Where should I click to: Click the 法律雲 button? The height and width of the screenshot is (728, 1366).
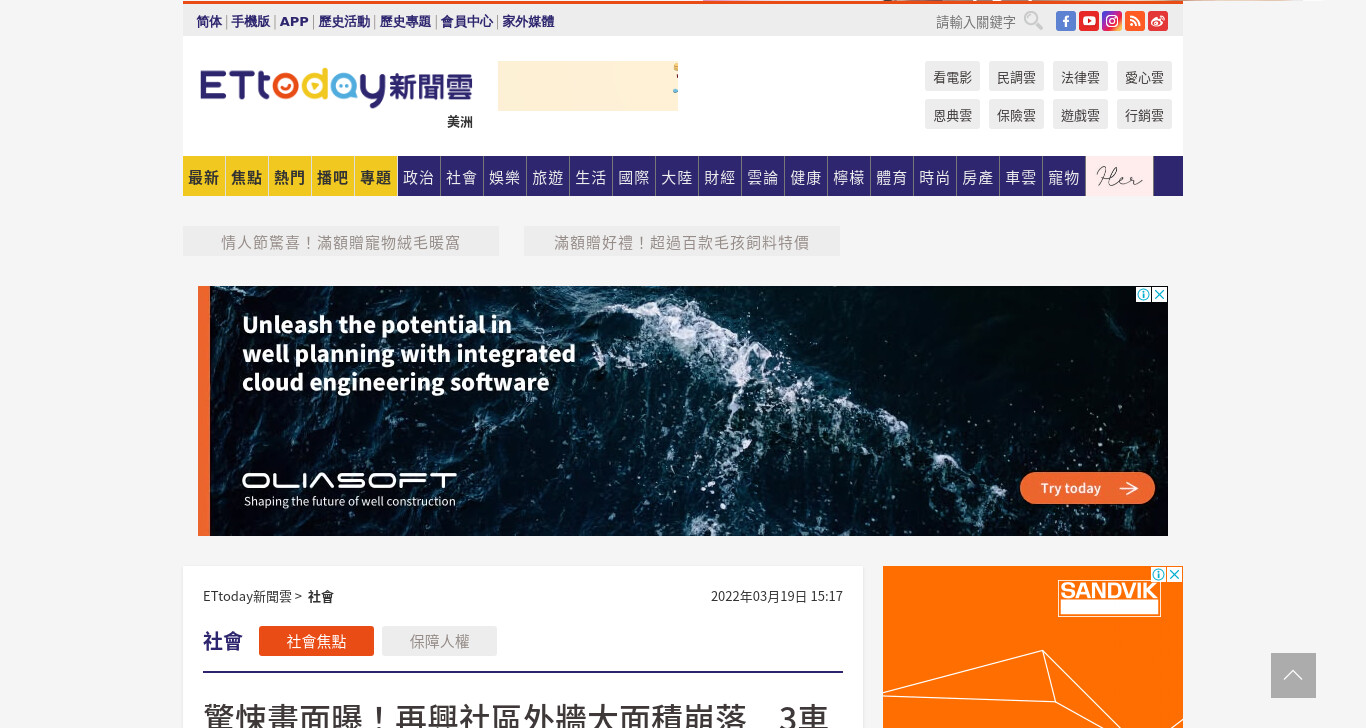pyautogui.click(x=1080, y=76)
